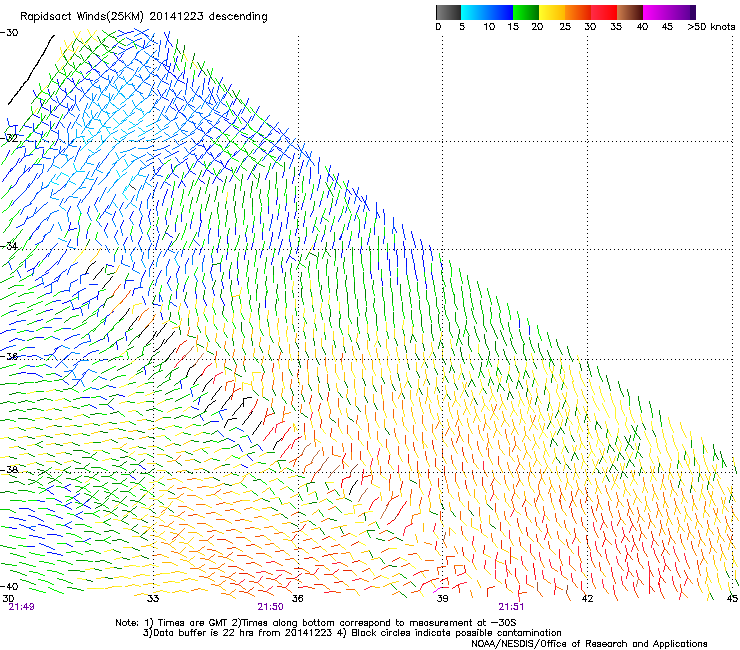Select the yellow 20-25 knots legend segment
This screenshot has height=650, width=740.
click(x=552, y=12)
